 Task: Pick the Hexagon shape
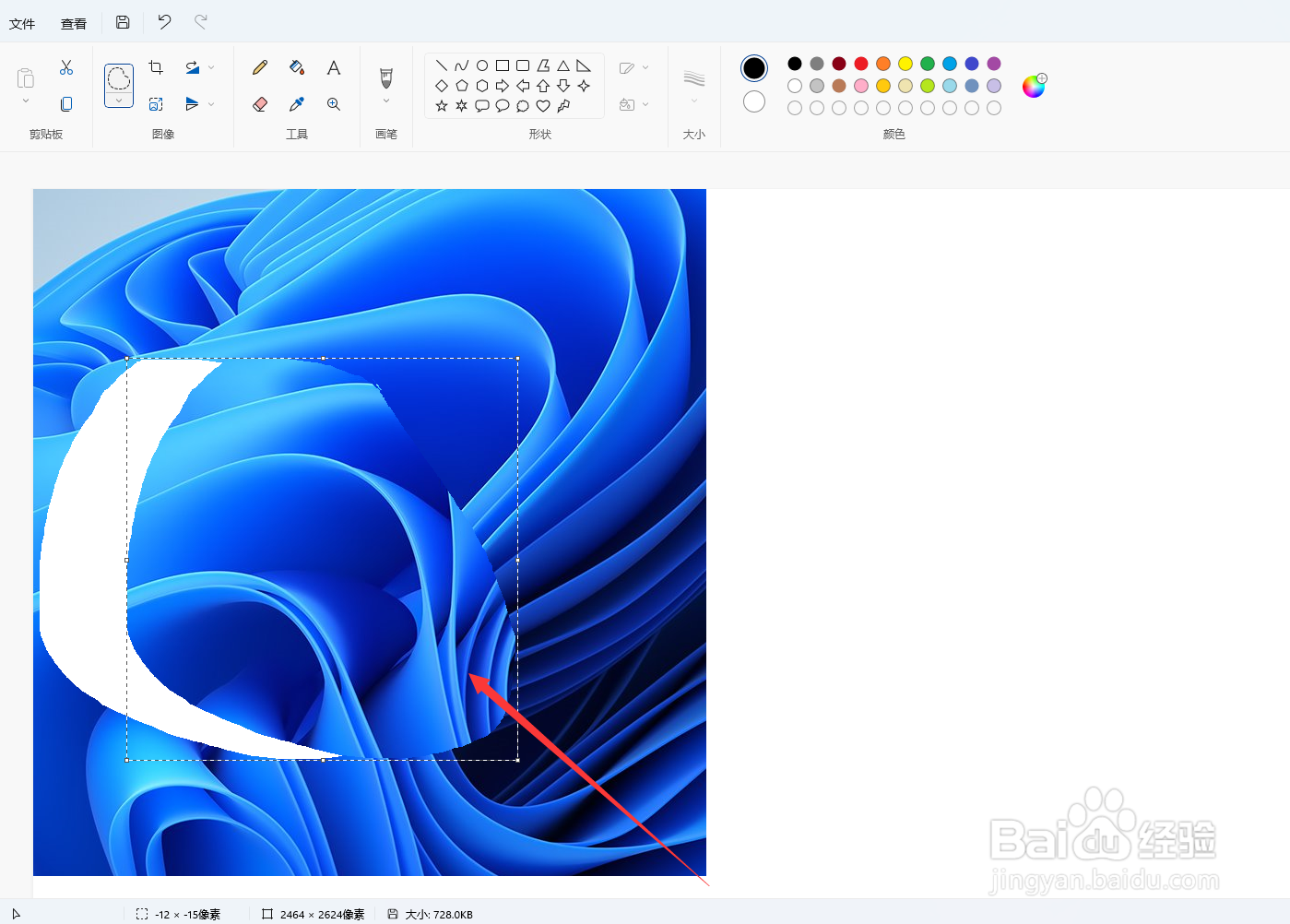tap(482, 86)
